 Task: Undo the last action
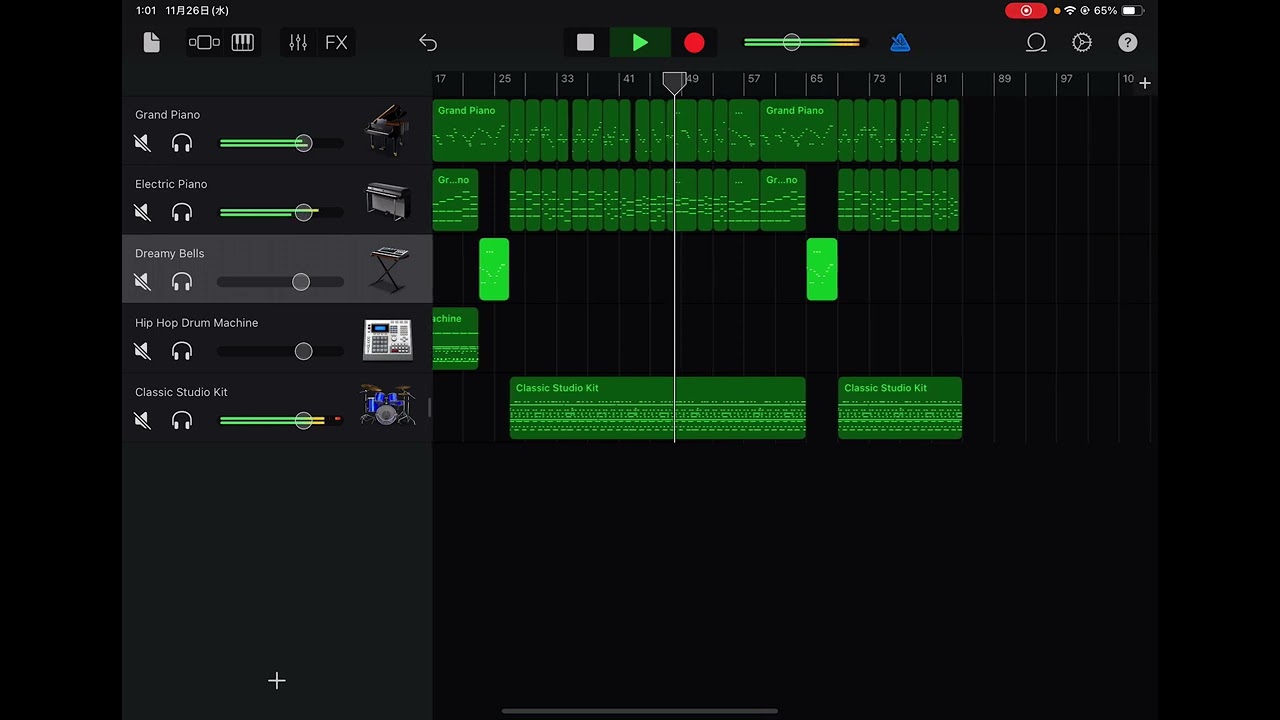(428, 42)
